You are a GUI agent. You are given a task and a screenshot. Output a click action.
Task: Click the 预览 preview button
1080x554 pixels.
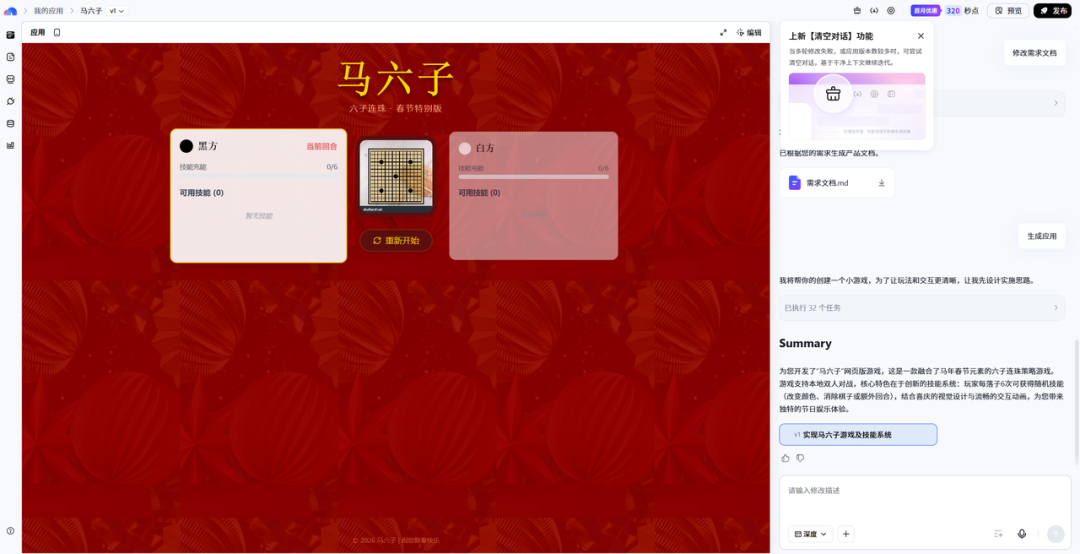coord(1008,11)
